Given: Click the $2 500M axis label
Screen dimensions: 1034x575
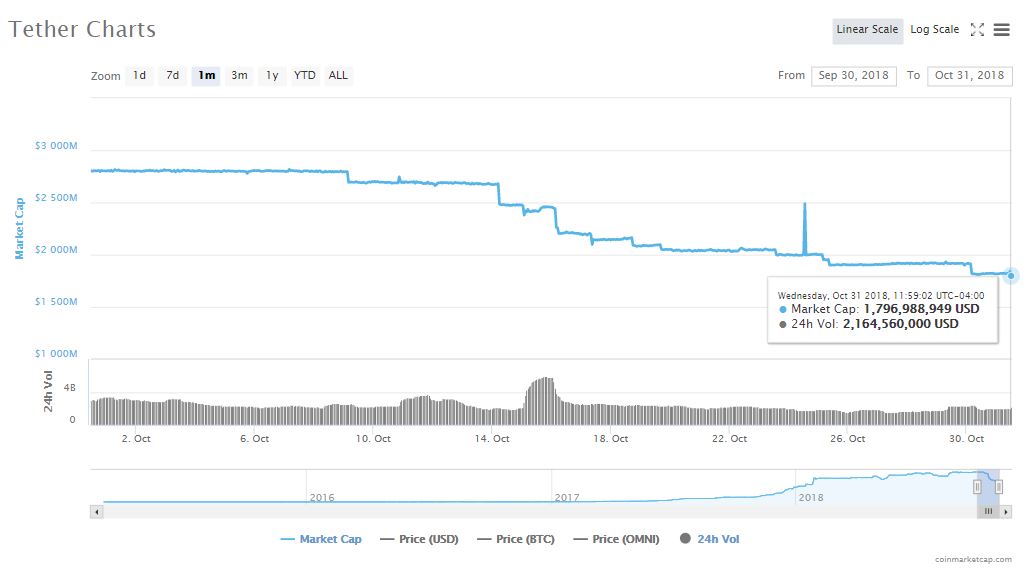Looking at the screenshot, I should tap(56, 198).
